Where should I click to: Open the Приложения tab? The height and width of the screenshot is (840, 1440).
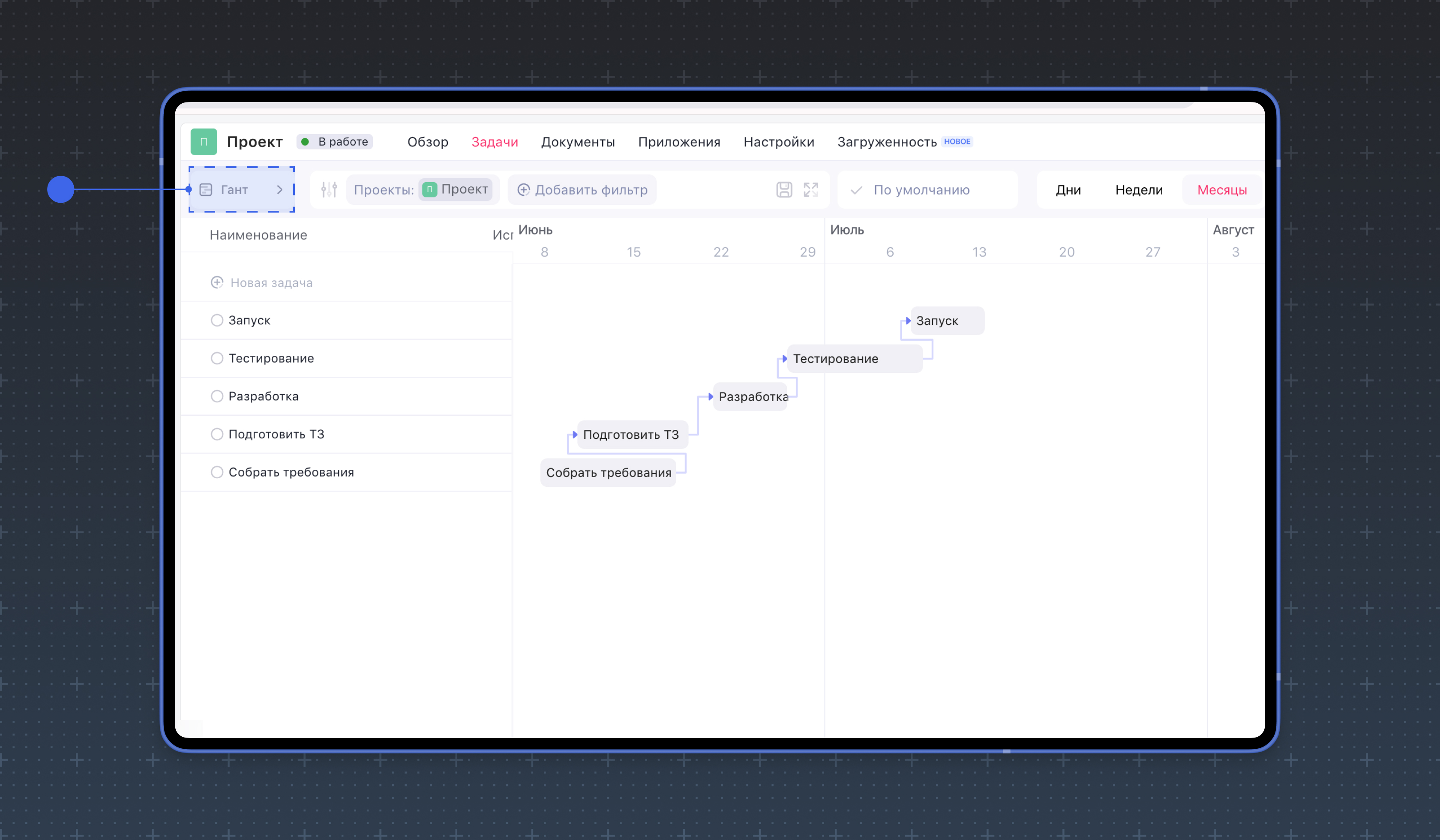[x=679, y=142]
